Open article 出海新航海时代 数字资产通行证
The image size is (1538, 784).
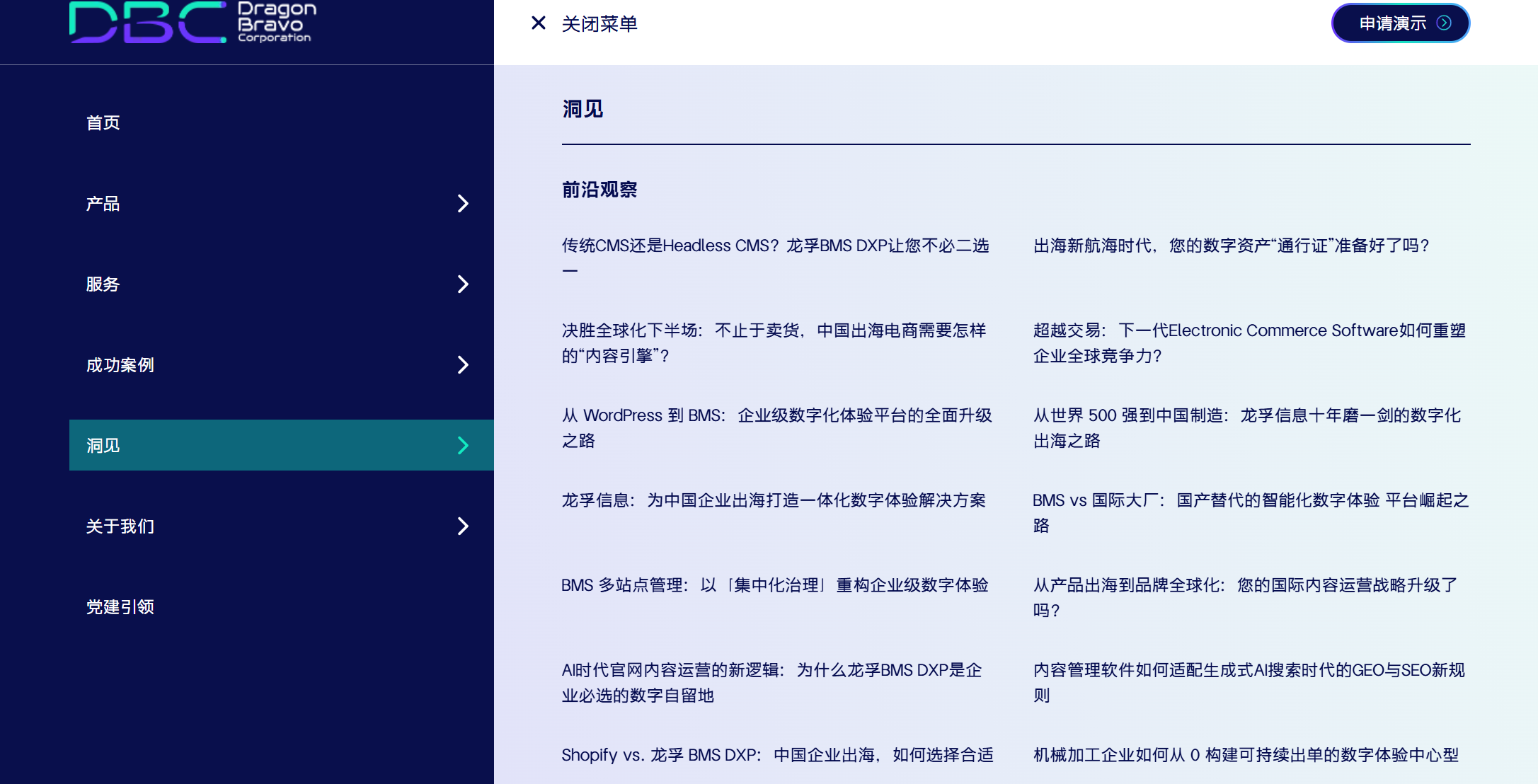(1232, 246)
